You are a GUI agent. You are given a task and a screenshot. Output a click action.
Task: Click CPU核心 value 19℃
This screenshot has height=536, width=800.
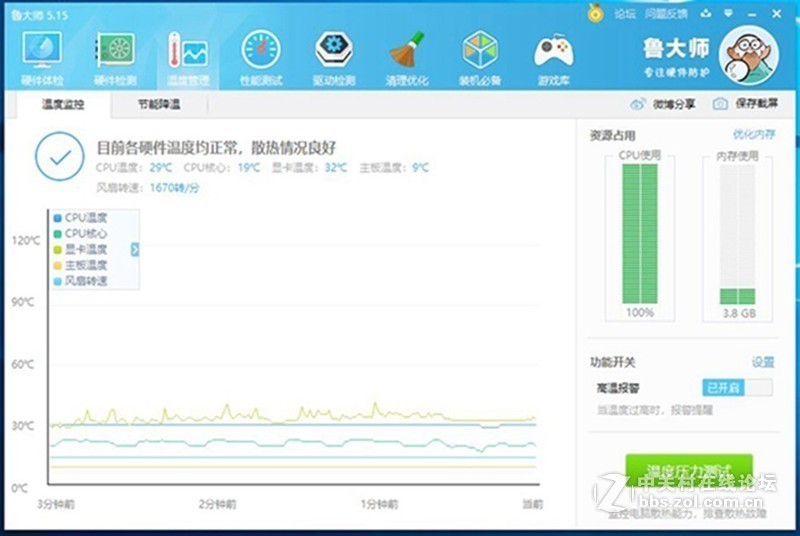[x=249, y=168]
